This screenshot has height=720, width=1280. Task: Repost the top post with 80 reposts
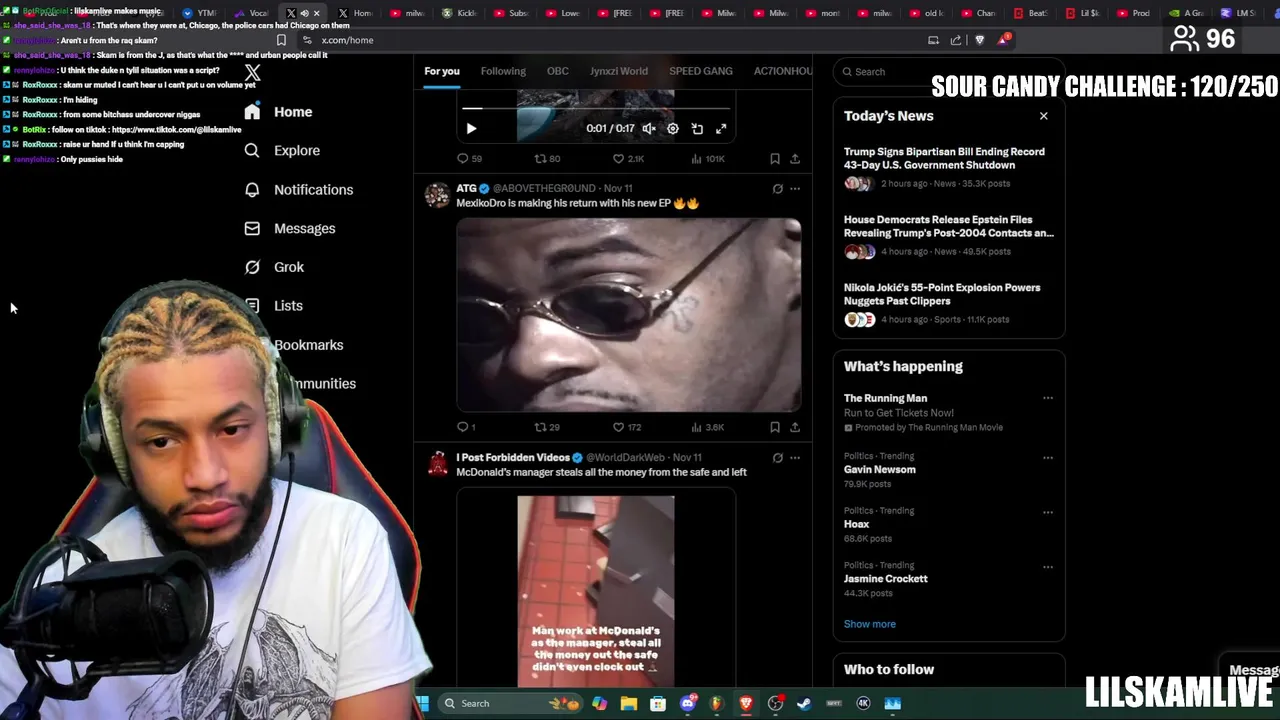click(x=547, y=158)
